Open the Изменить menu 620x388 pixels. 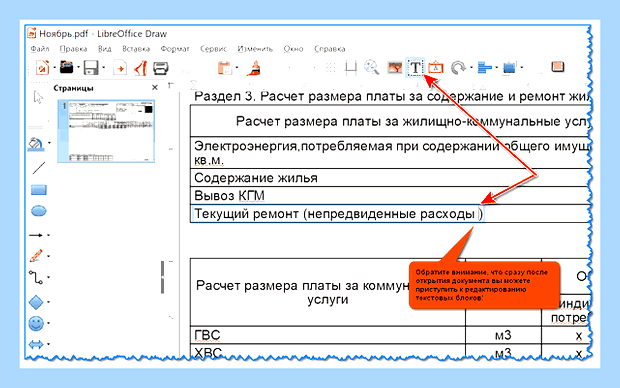[x=255, y=49]
